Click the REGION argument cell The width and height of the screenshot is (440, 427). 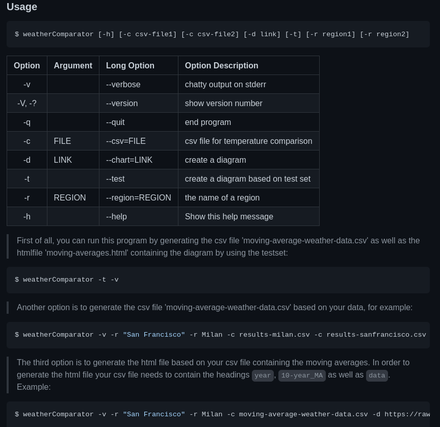[x=73, y=198]
